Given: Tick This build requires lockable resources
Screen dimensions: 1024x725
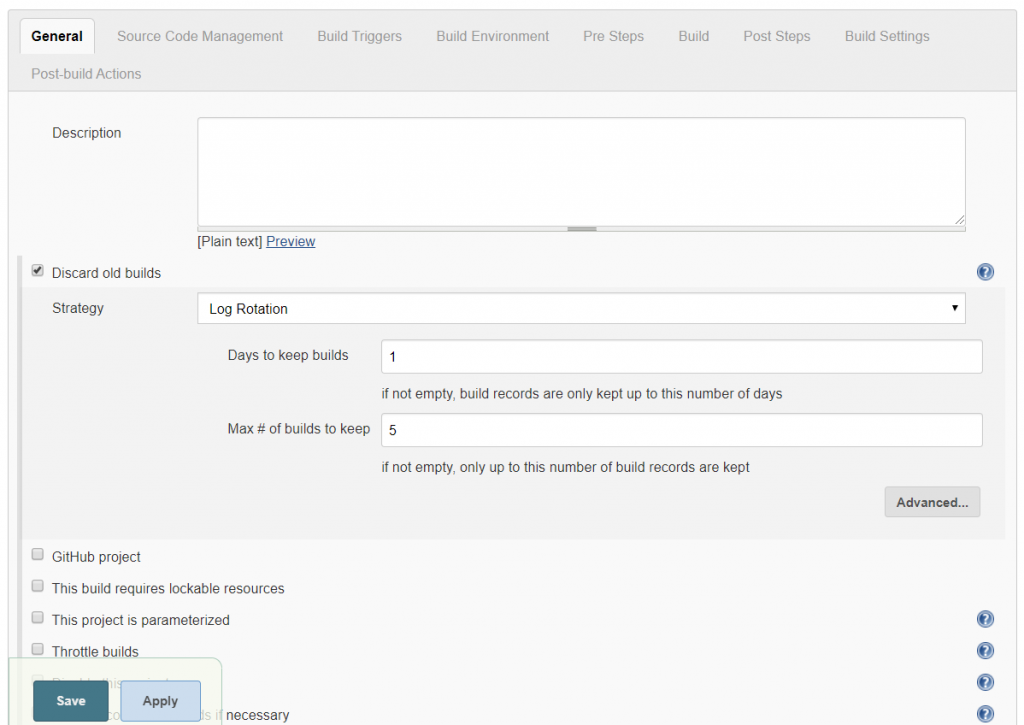Looking at the screenshot, I should [x=38, y=586].
